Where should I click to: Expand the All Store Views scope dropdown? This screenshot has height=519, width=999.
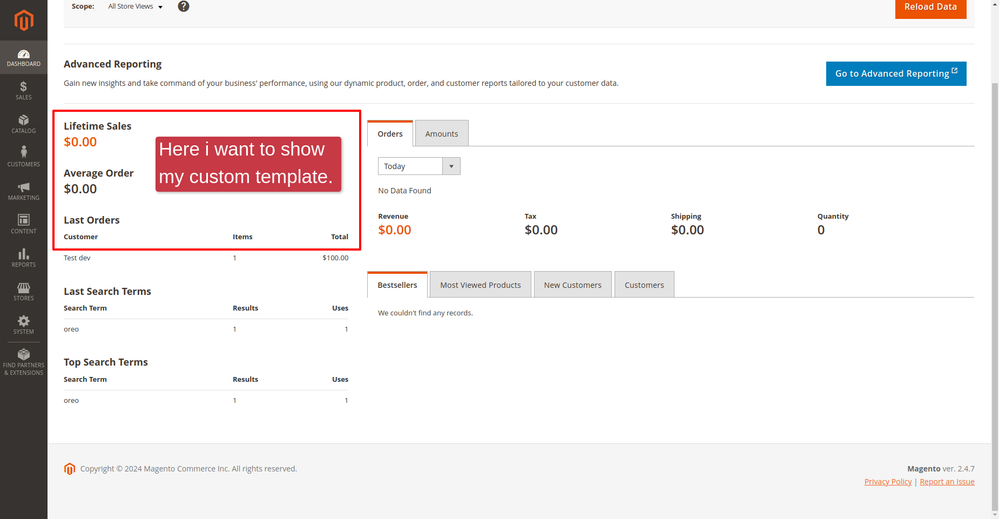[x=135, y=7]
